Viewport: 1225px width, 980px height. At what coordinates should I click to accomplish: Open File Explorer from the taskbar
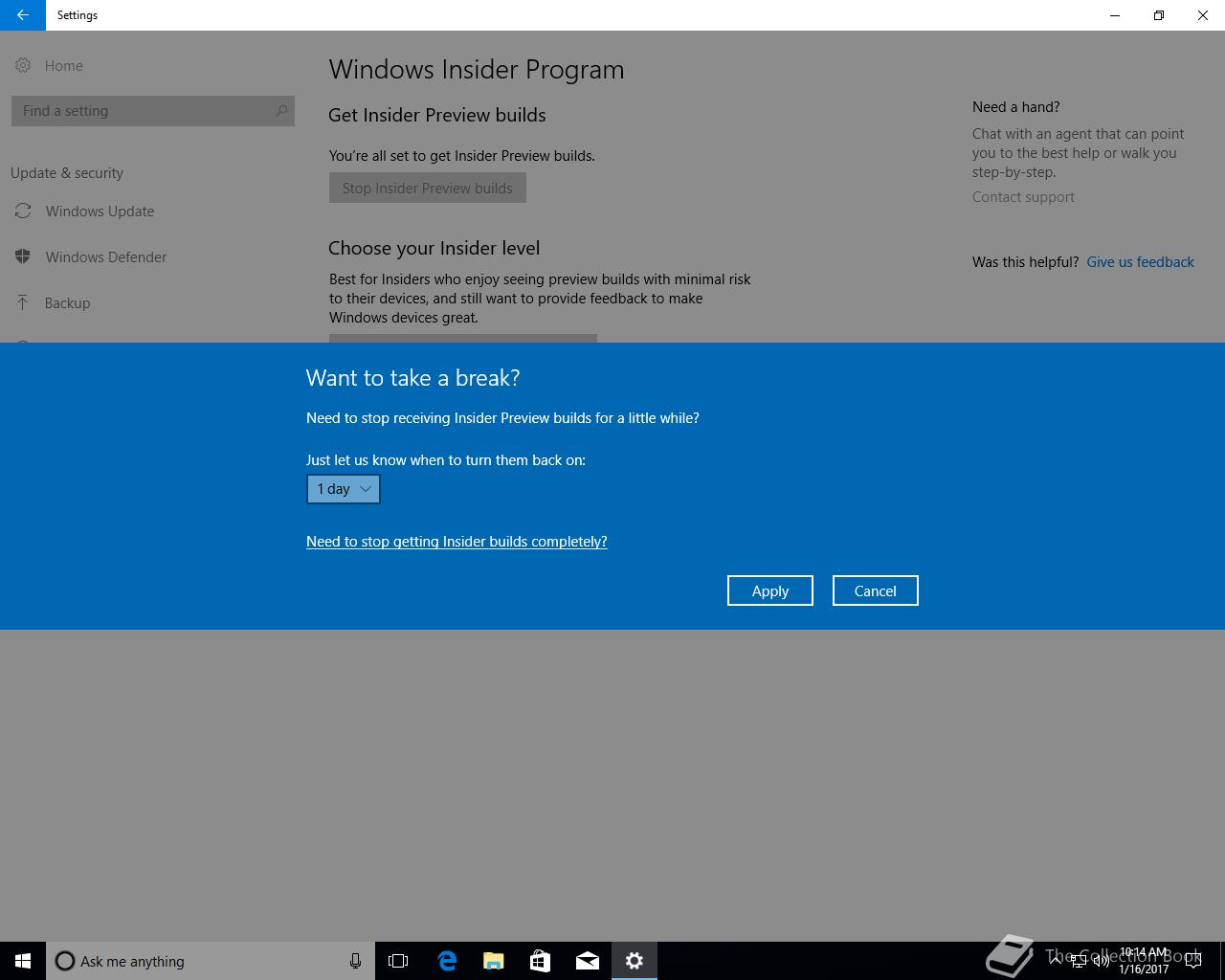(494, 961)
